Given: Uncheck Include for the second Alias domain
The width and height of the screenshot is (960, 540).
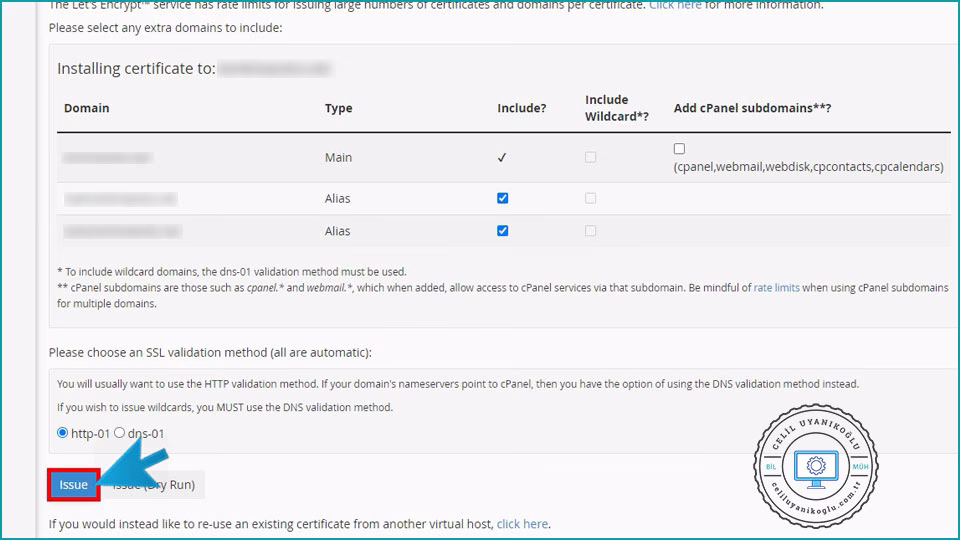Looking at the screenshot, I should pyautogui.click(x=502, y=230).
